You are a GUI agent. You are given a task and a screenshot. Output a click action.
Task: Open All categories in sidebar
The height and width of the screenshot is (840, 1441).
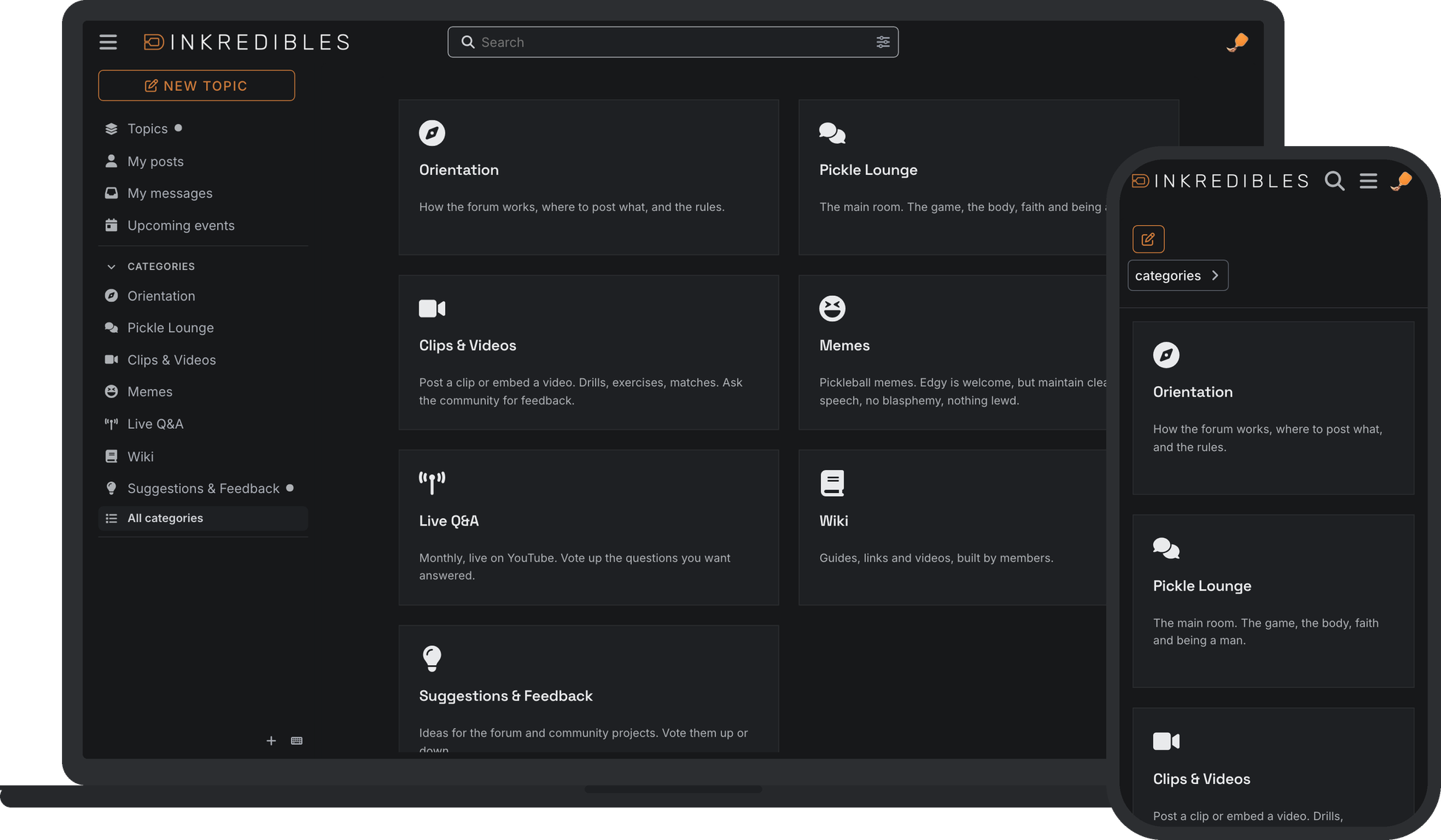(203, 518)
